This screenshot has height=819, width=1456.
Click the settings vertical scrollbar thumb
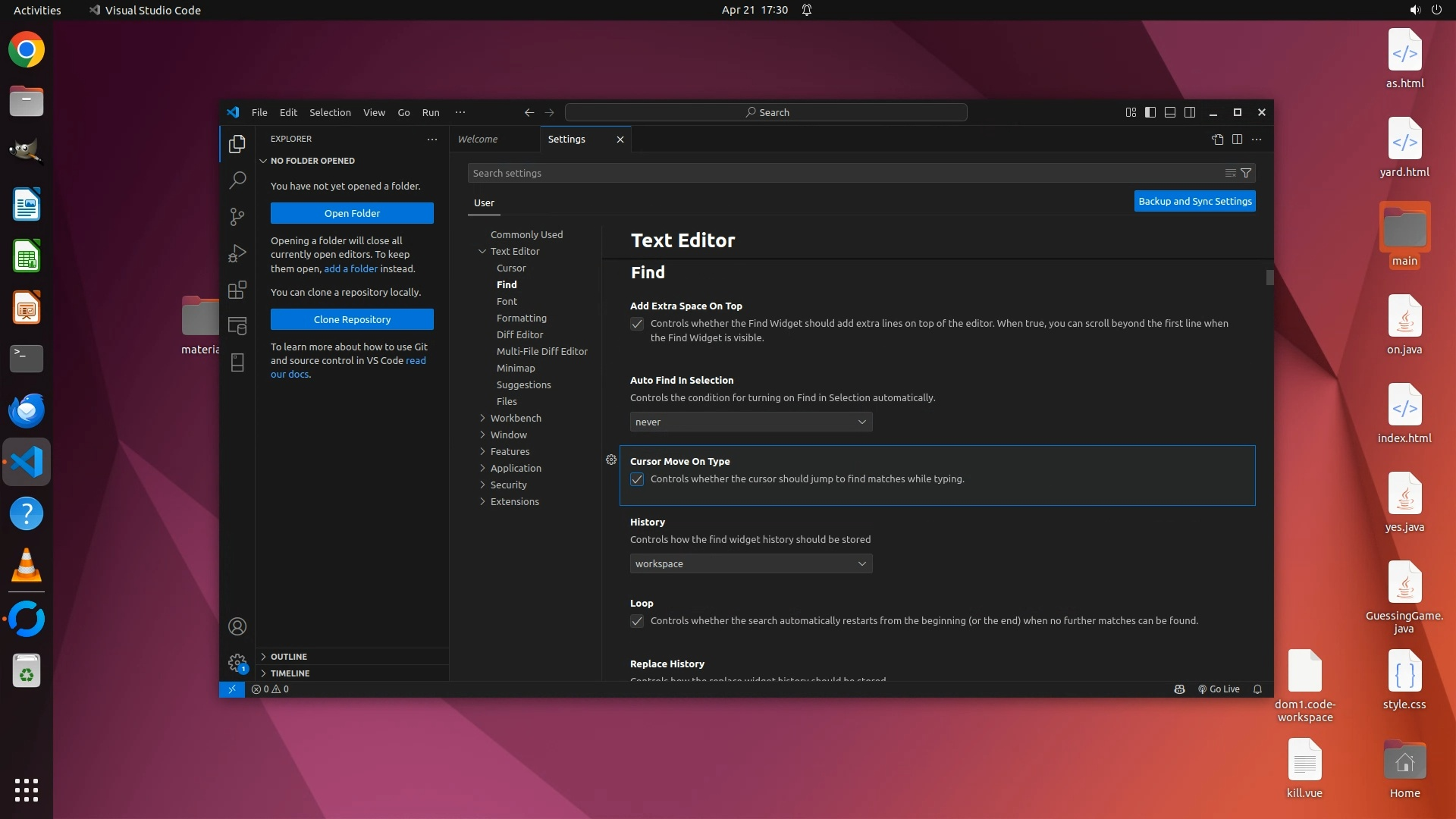pos(1269,278)
